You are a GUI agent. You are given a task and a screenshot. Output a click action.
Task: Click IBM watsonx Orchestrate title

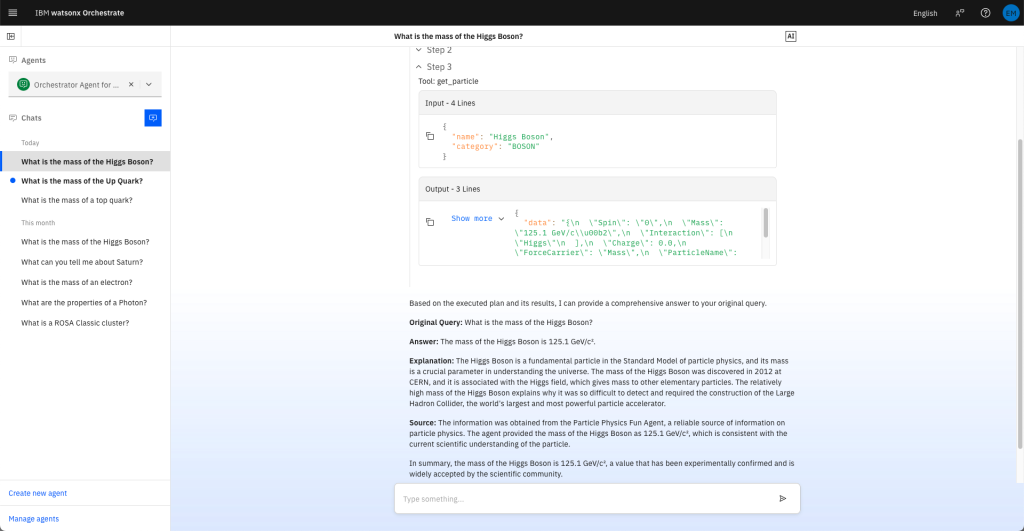coord(80,12)
